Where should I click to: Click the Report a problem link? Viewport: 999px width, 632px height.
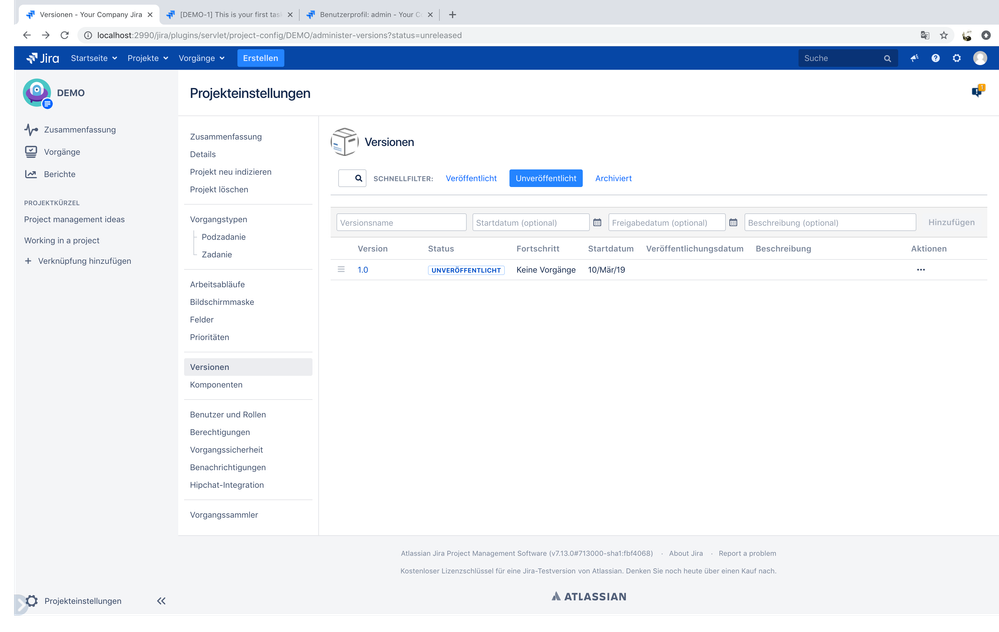[747, 554]
